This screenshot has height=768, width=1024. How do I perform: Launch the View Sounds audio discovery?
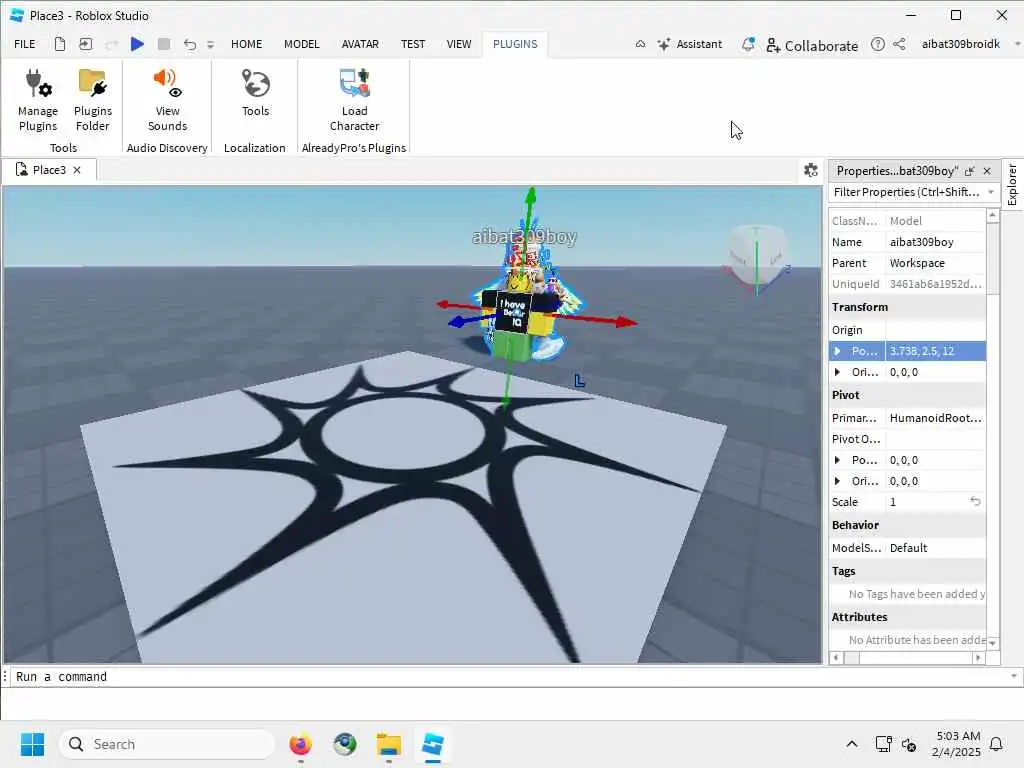tap(167, 101)
